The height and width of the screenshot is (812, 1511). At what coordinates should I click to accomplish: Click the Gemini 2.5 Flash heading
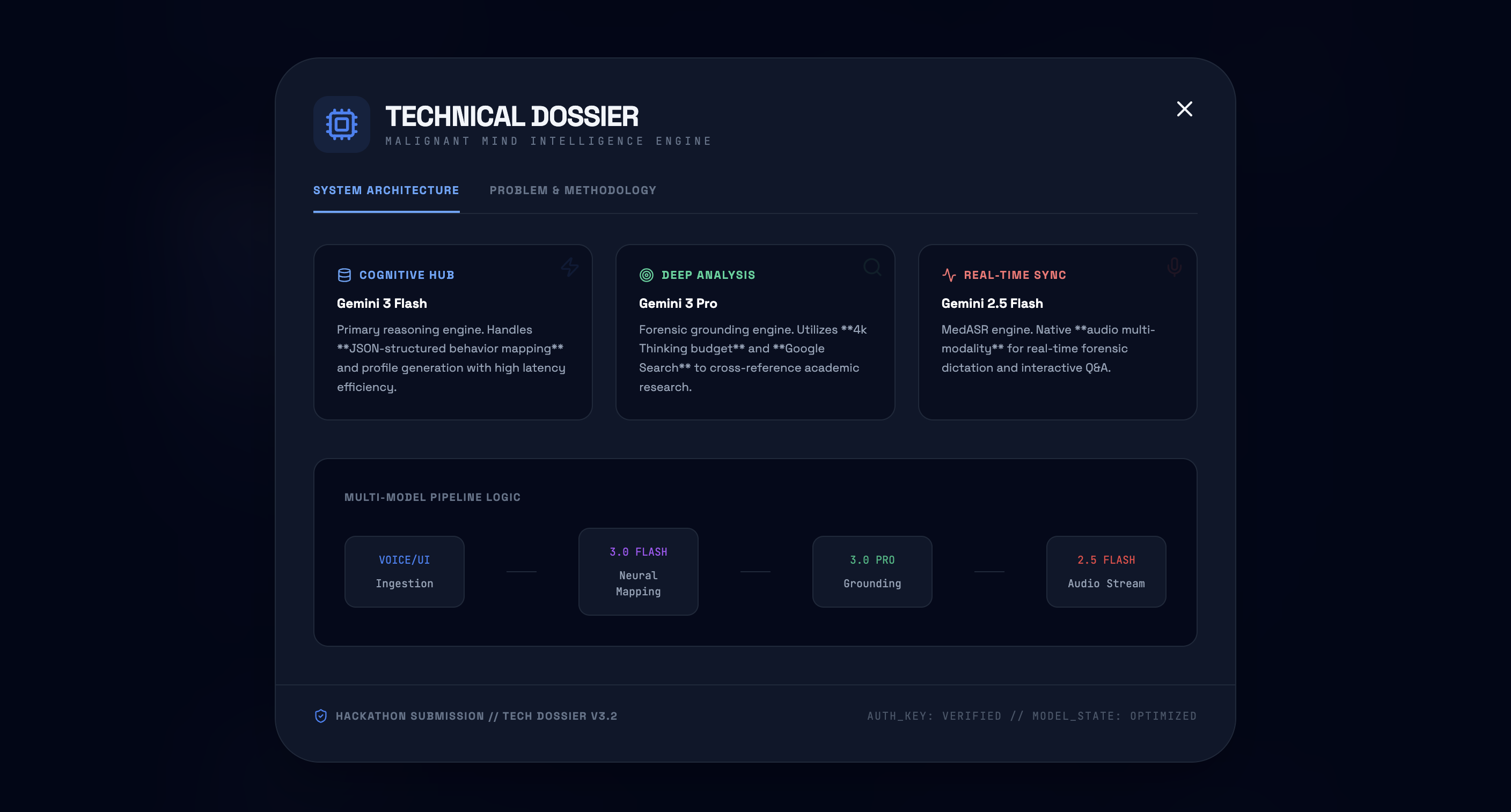tap(992, 304)
